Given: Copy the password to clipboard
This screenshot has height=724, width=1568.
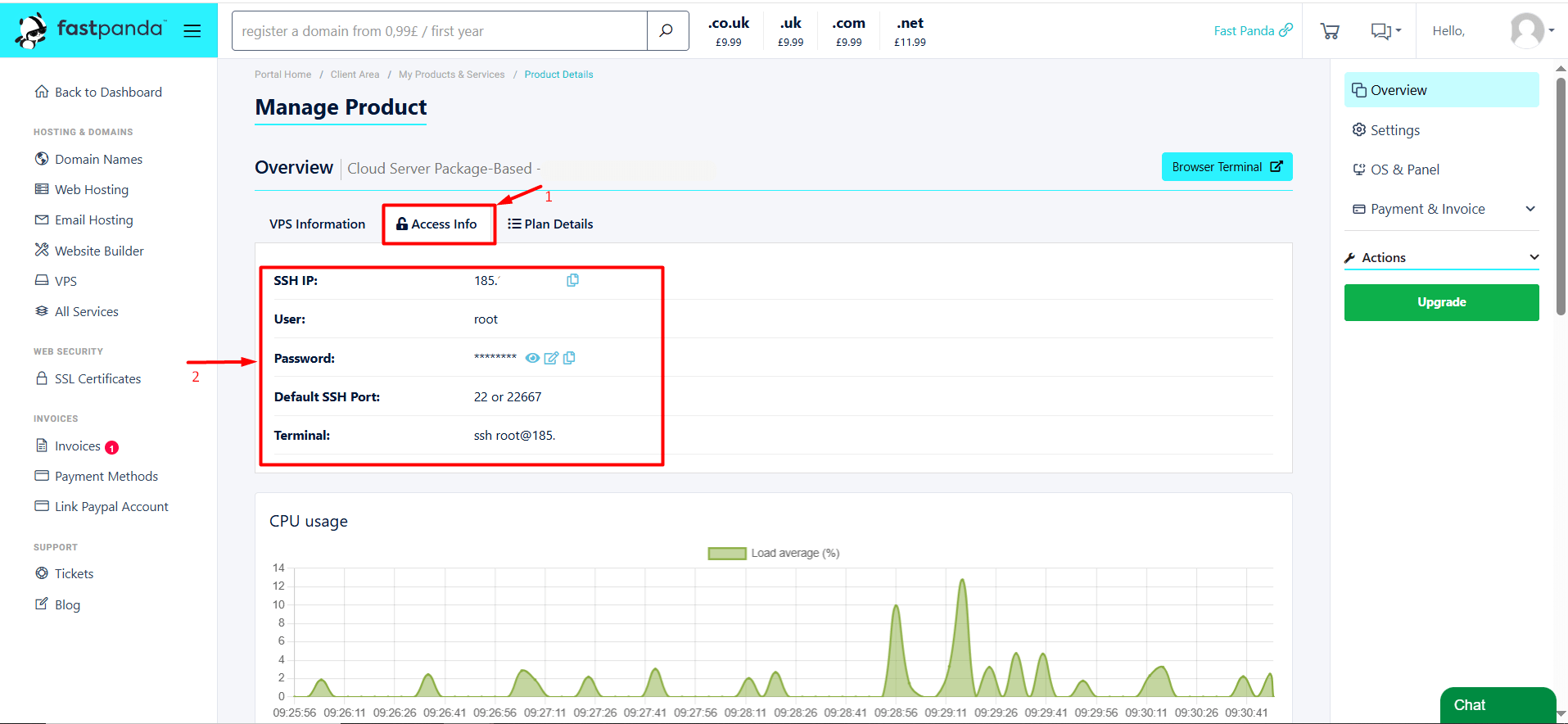Looking at the screenshot, I should [569, 358].
